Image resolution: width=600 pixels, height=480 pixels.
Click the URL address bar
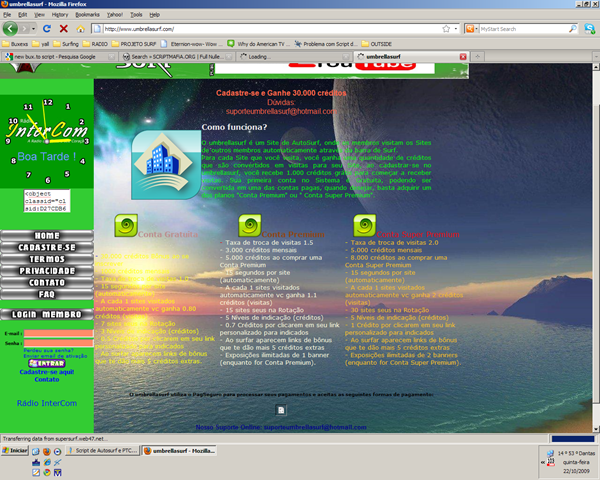click(268, 29)
